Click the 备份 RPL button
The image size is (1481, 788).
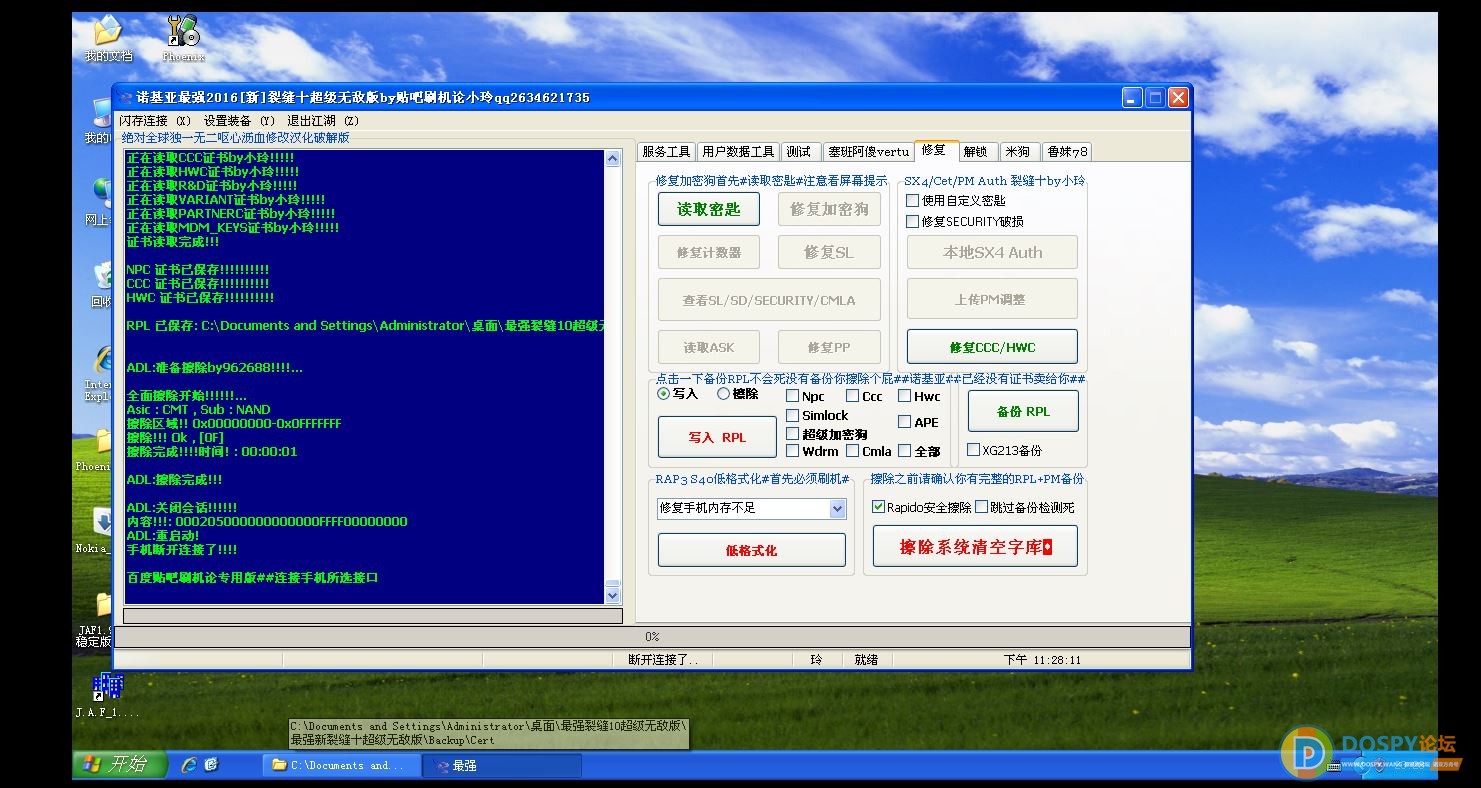tap(1023, 411)
